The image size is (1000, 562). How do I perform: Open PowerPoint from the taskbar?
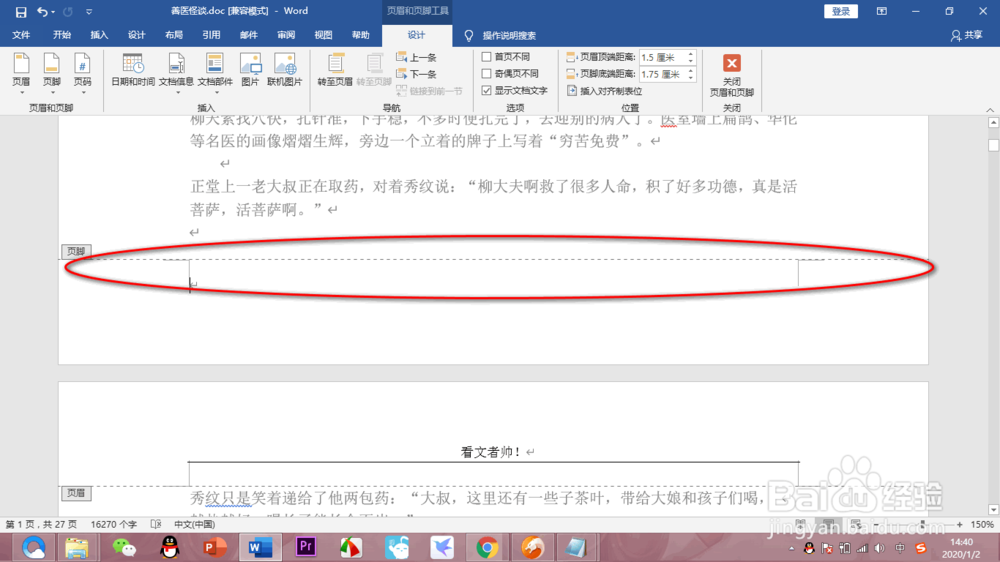[x=215, y=547]
